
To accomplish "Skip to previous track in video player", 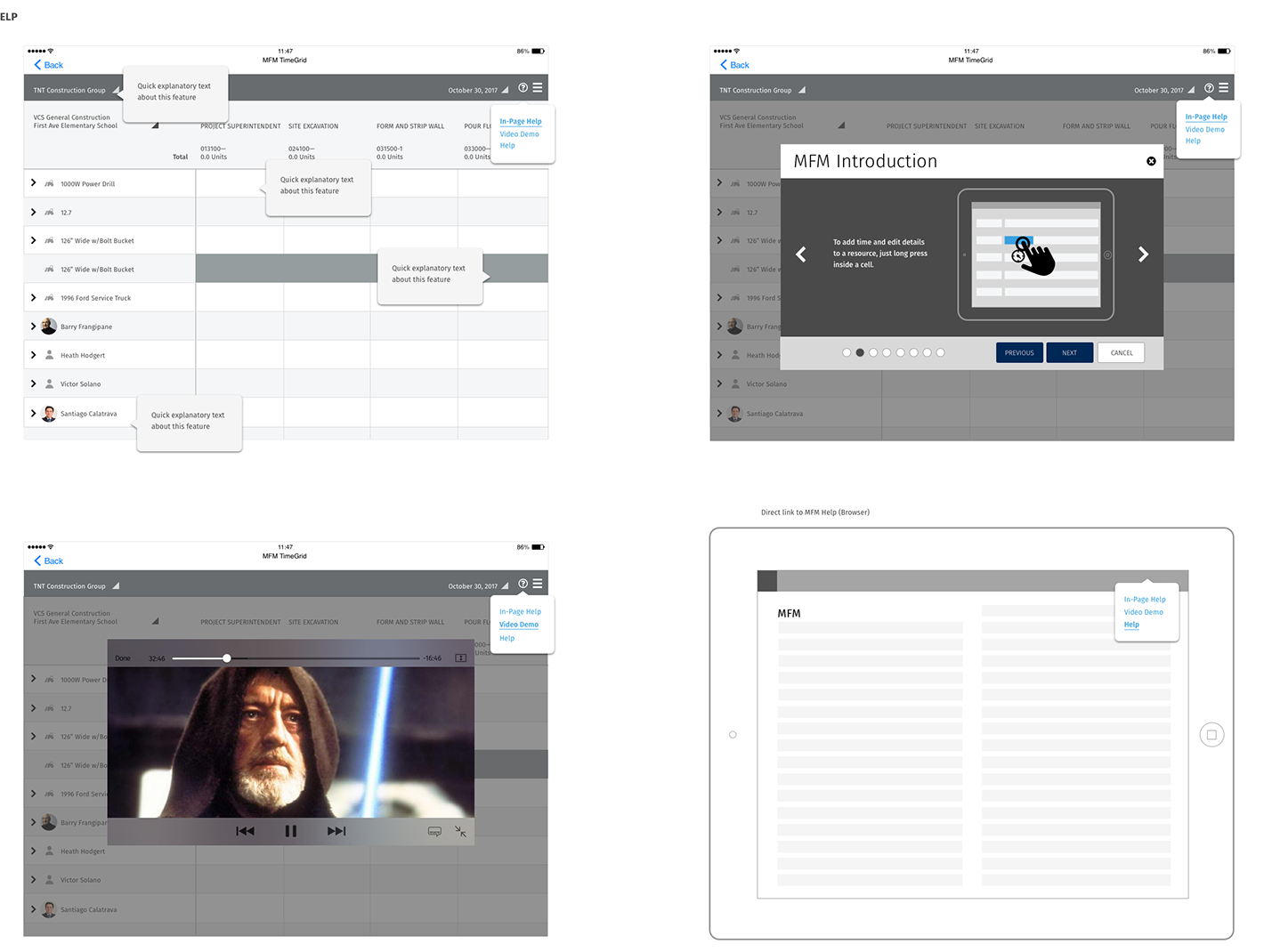I will [245, 831].
